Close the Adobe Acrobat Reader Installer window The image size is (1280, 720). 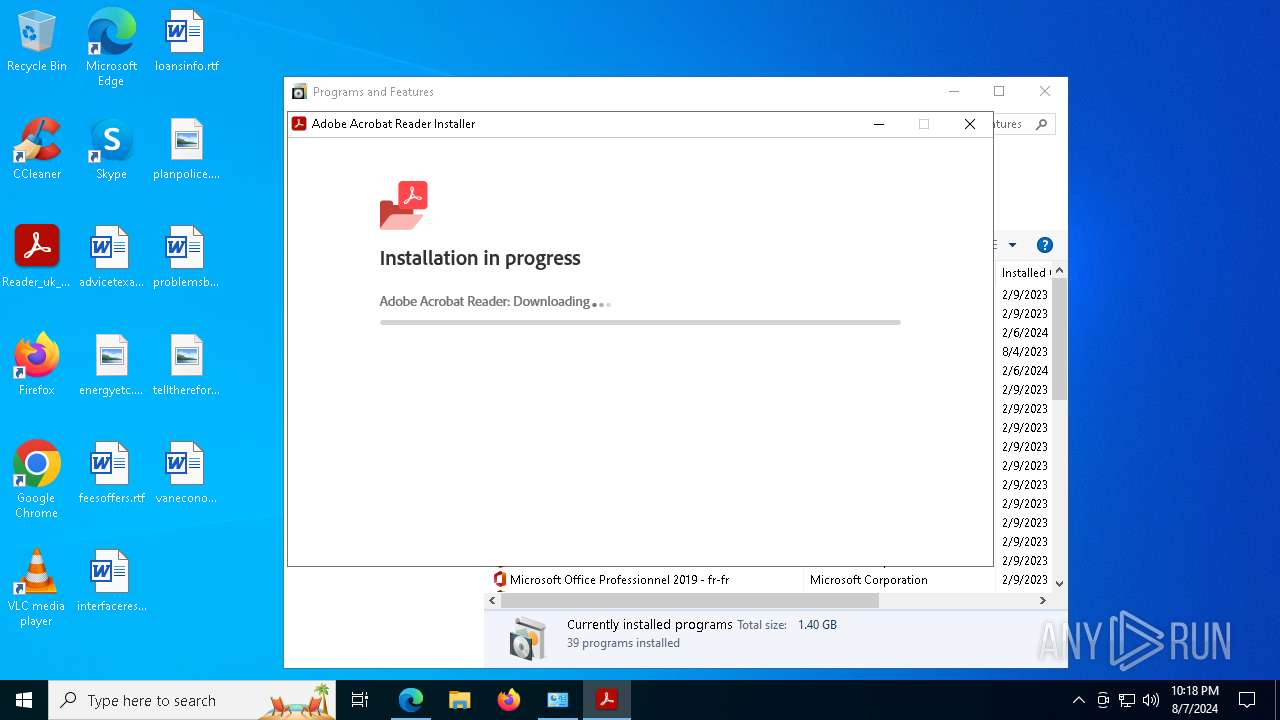click(969, 124)
